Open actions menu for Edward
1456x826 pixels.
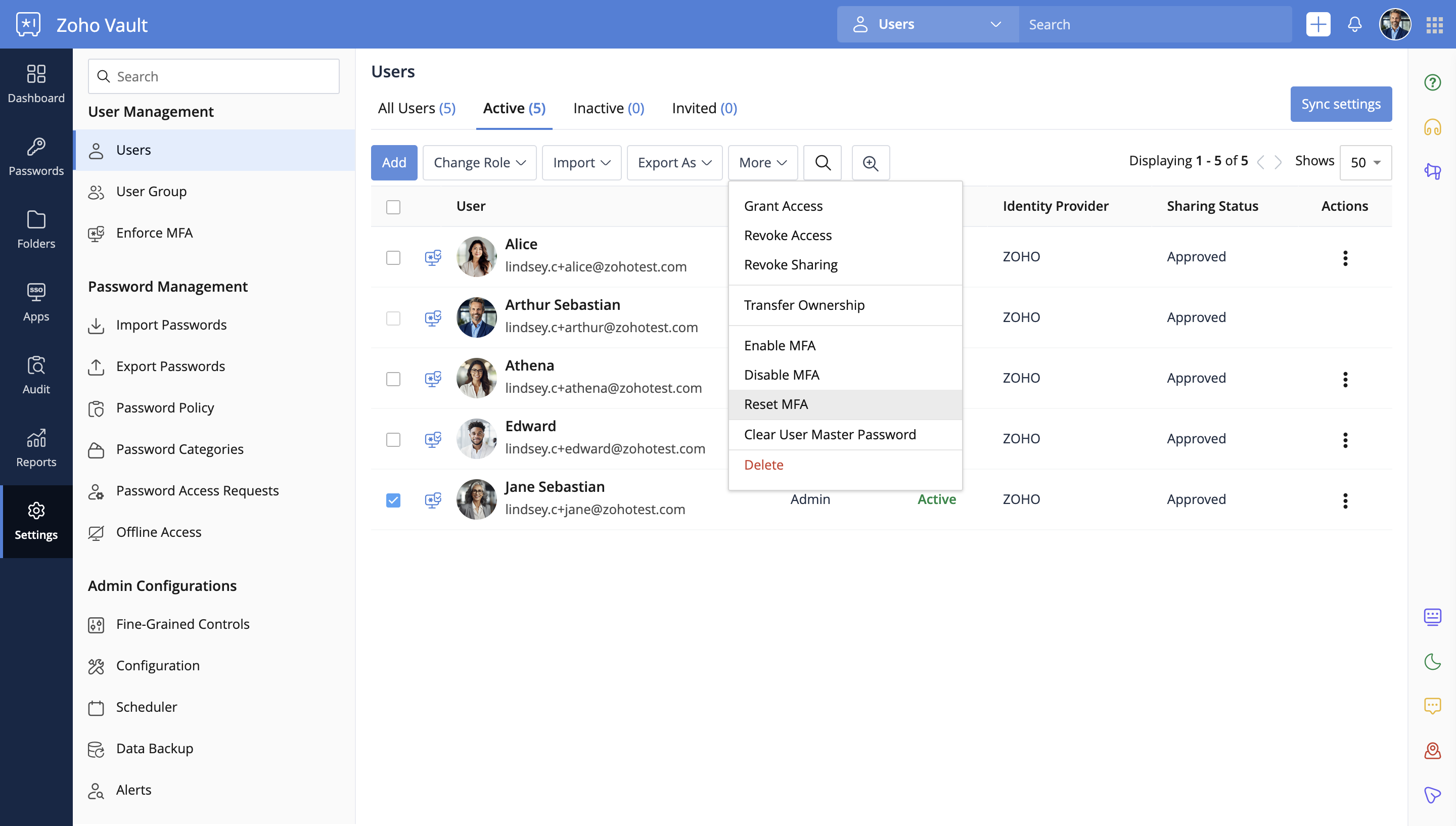point(1345,440)
